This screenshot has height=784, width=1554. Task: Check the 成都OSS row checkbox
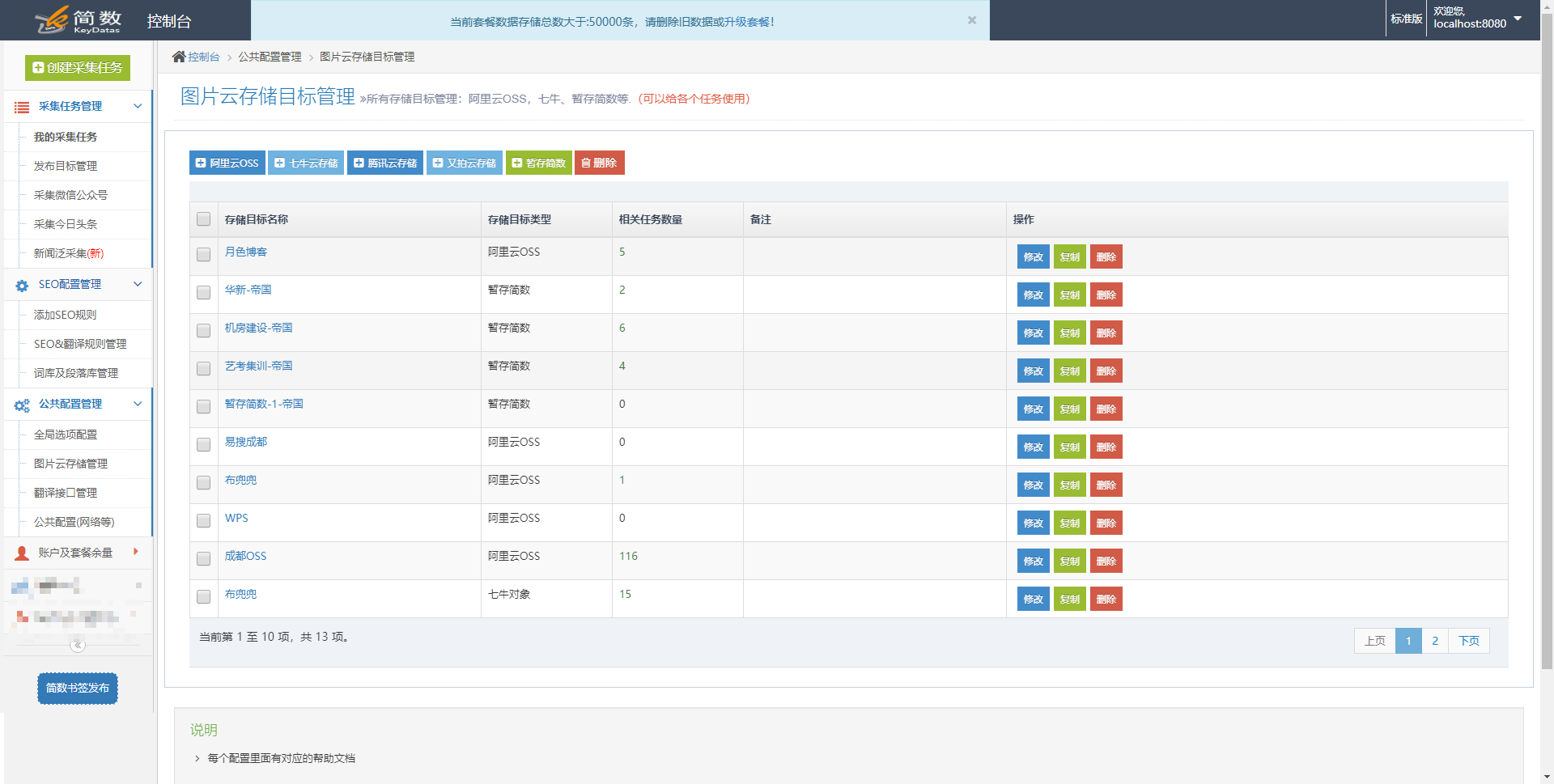[203, 558]
